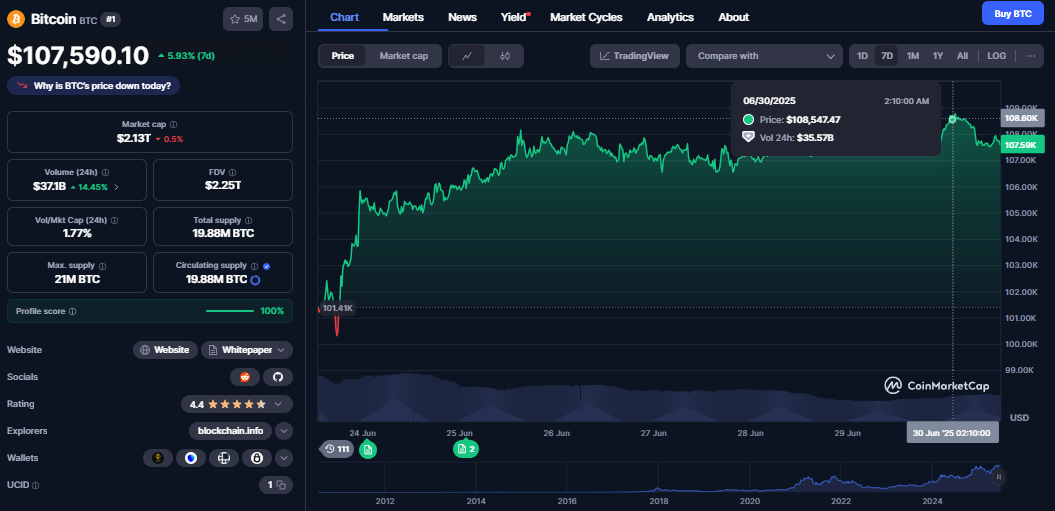Expand Volume (24h) details arrow
This screenshot has width=1055, height=511.
(x=116, y=186)
